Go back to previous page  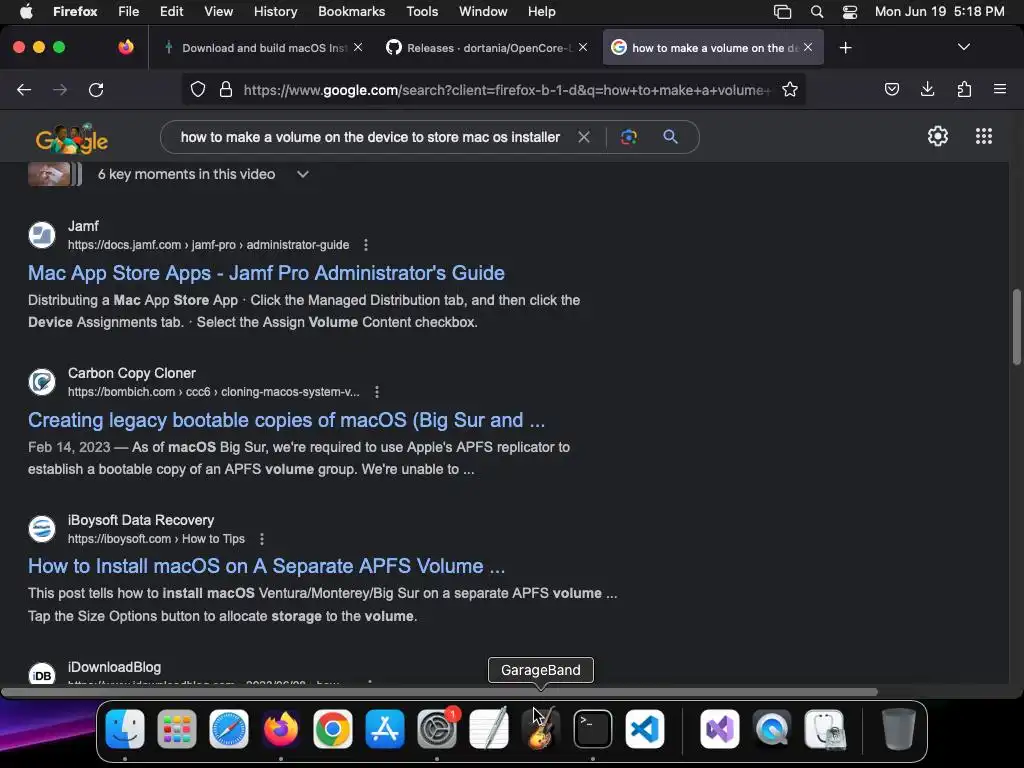(24, 90)
